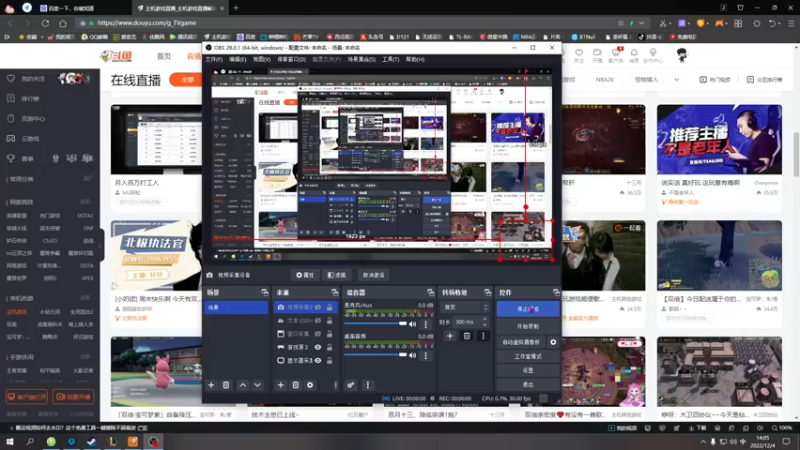Pop out the 控件 dock panel
The image size is (800, 450).
tap(556, 292)
